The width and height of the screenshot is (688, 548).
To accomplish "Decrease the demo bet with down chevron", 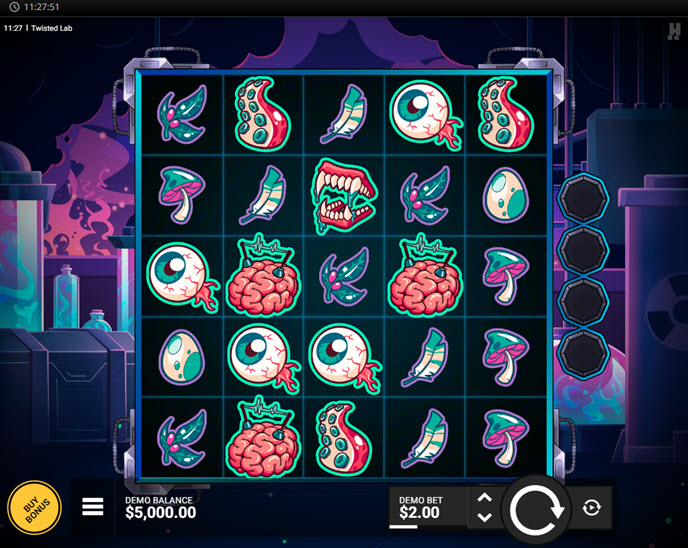I will pos(484,517).
